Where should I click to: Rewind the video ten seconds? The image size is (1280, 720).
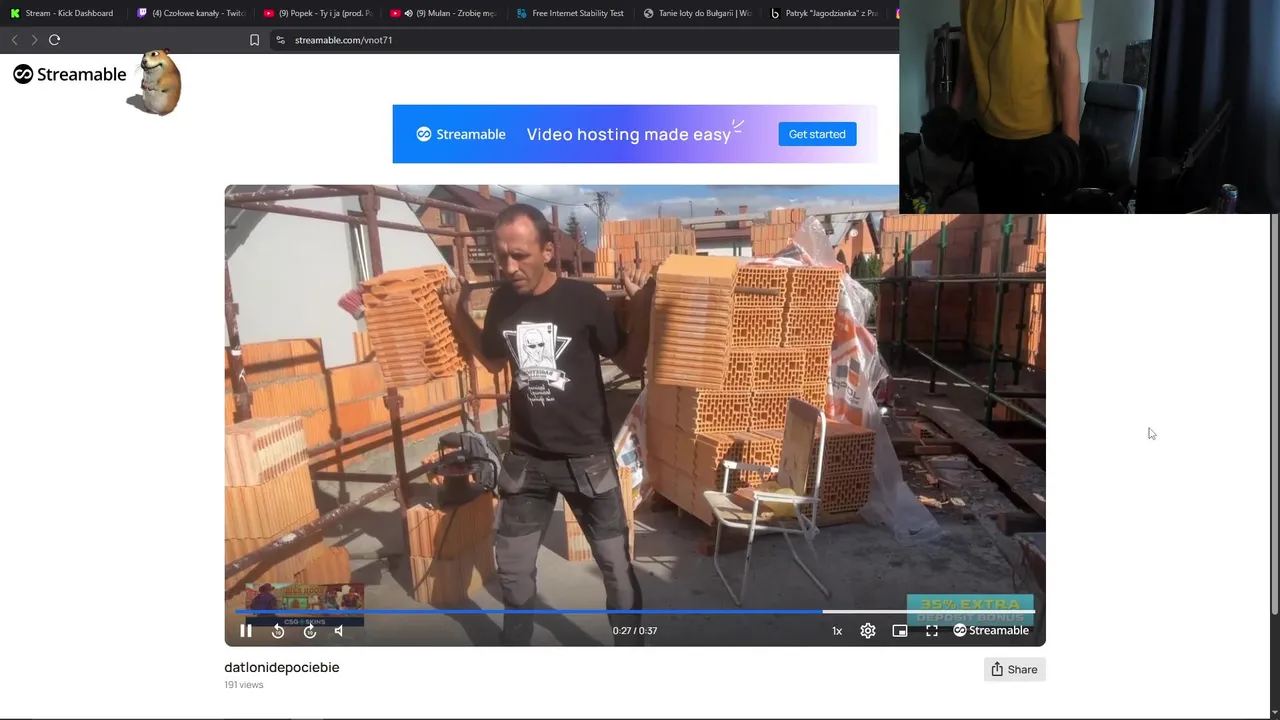click(278, 631)
